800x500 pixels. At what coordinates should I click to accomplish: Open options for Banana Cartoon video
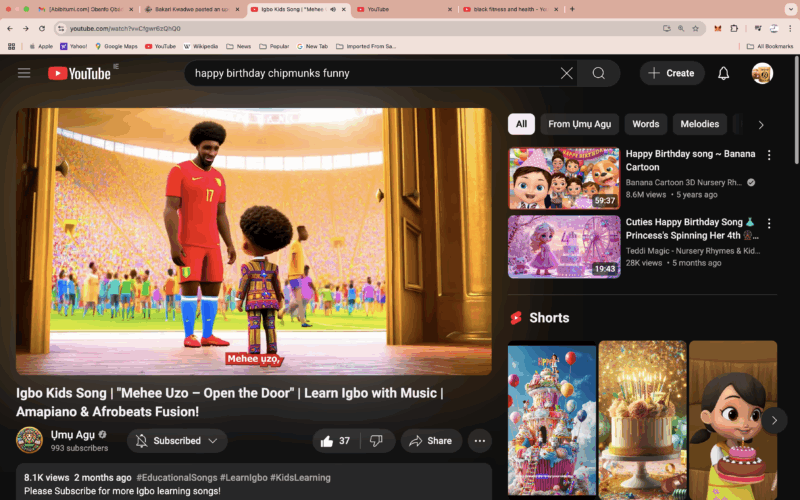click(x=769, y=155)
